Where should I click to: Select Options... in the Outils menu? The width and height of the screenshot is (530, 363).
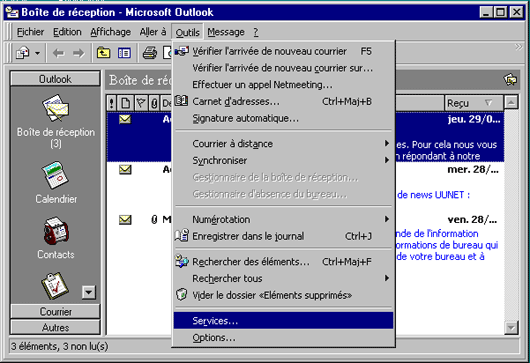[283, 338]
